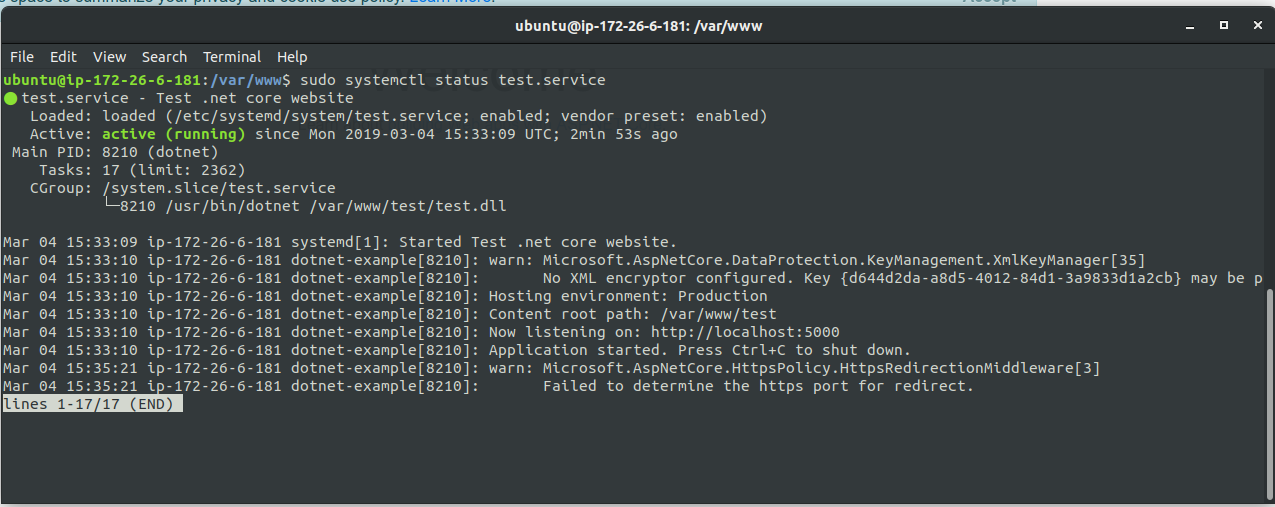Close the terminal window
1275x507 pixels.
1256,26
